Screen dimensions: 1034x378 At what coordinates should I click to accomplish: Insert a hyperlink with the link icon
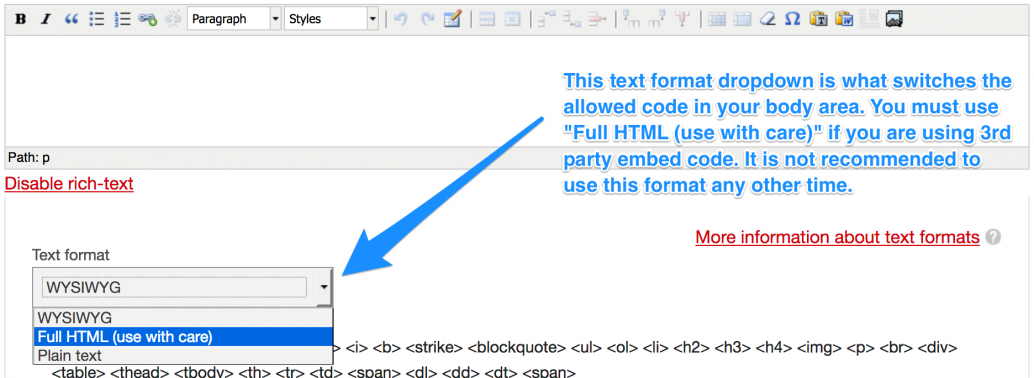pyautogui.click(x=147, y=19)
